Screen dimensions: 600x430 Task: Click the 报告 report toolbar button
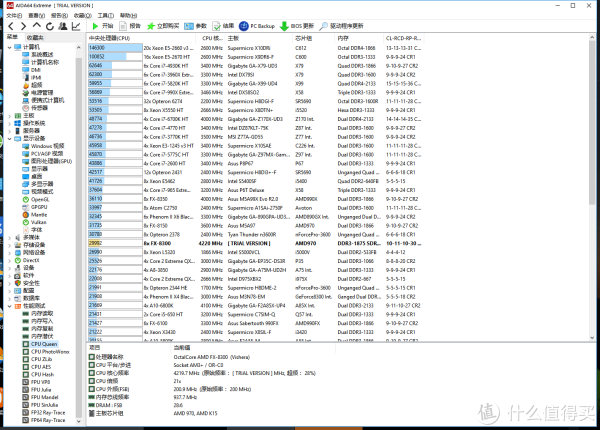pyautogui.click(x=130, y=26)
